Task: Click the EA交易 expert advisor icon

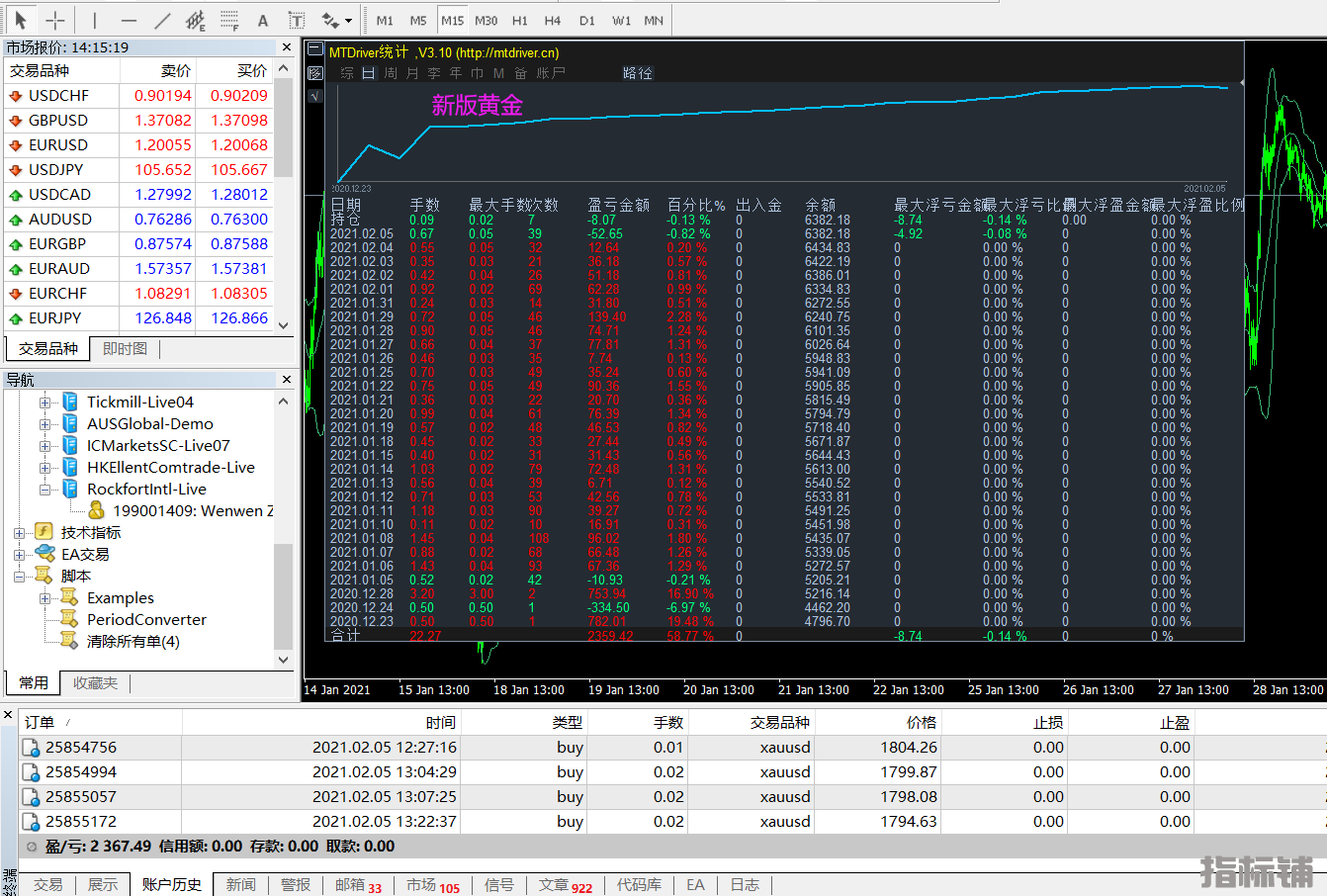Action: [x=44, y=554]
